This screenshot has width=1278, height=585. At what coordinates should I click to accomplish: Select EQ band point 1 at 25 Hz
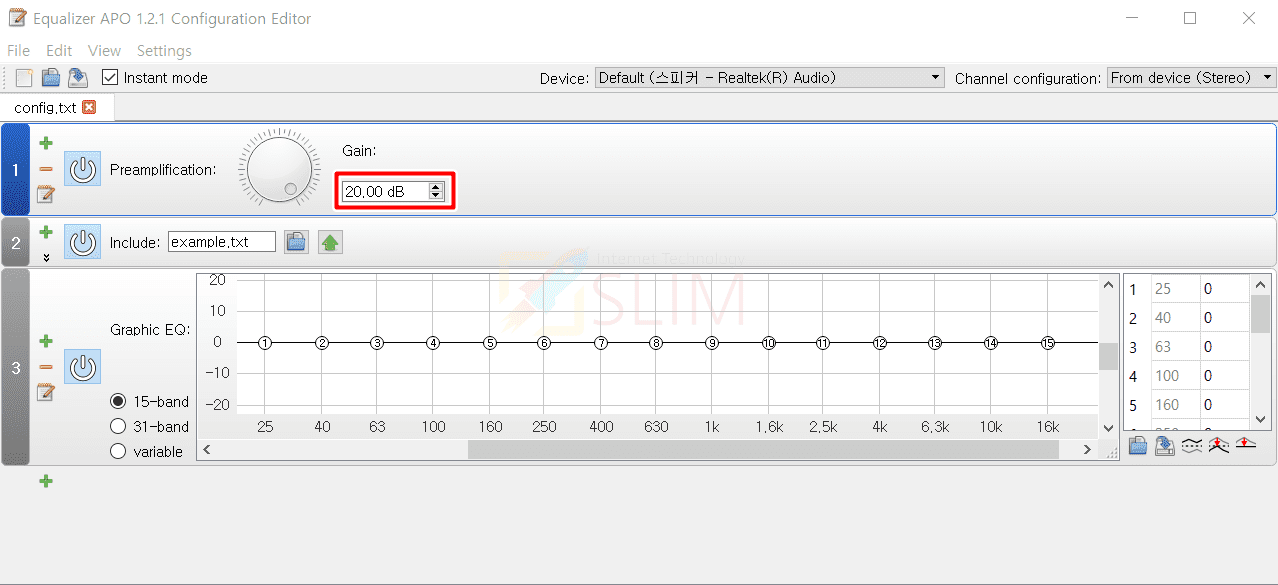[265, 343]
